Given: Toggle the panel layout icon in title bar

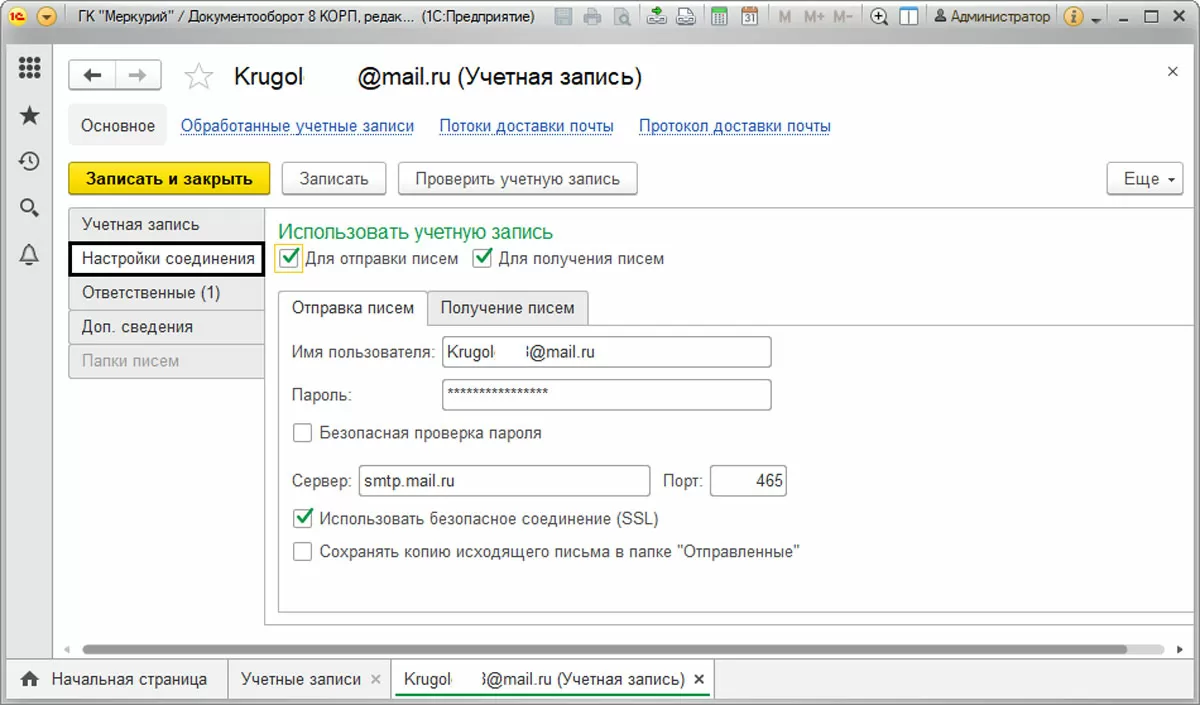Looking at the screenshot, I should point(909,16).
